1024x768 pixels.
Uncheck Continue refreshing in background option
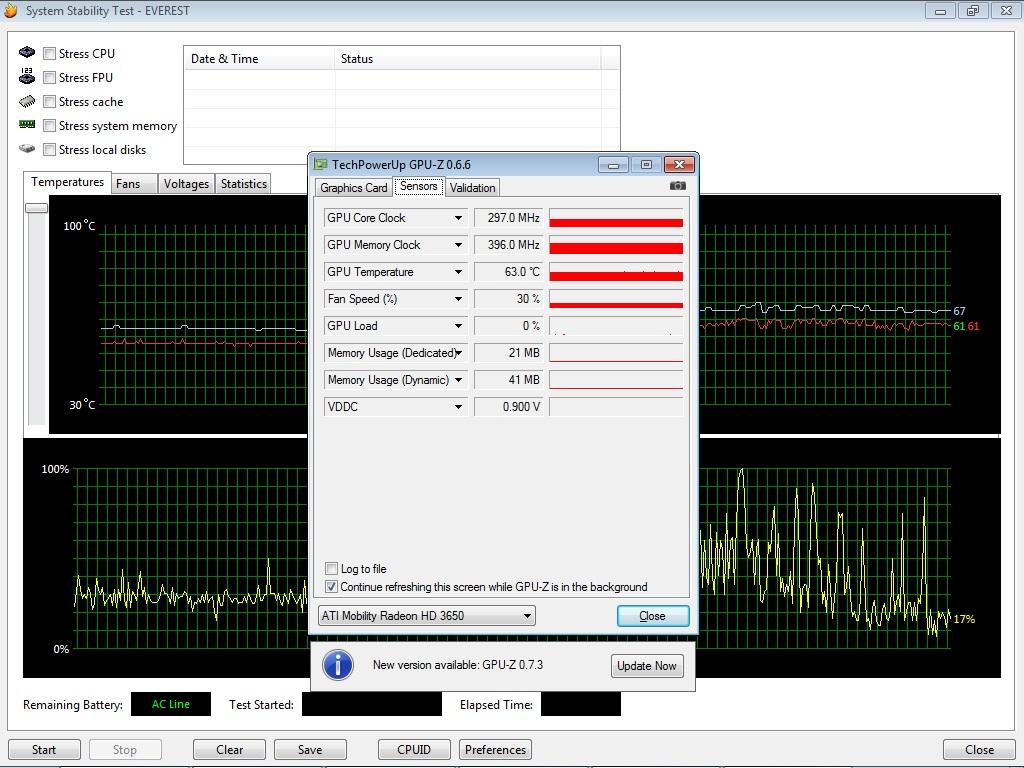(331, 586)
